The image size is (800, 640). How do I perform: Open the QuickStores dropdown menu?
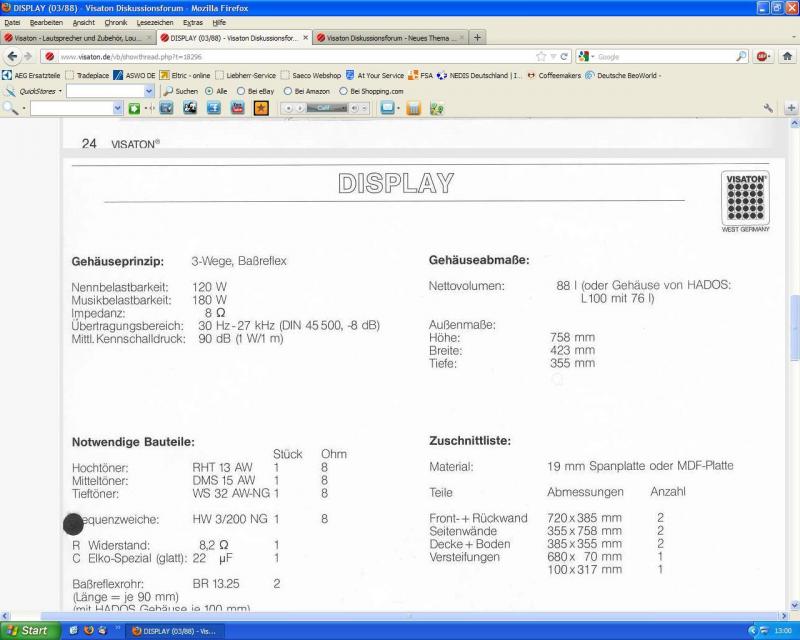(x=60, y=91)
